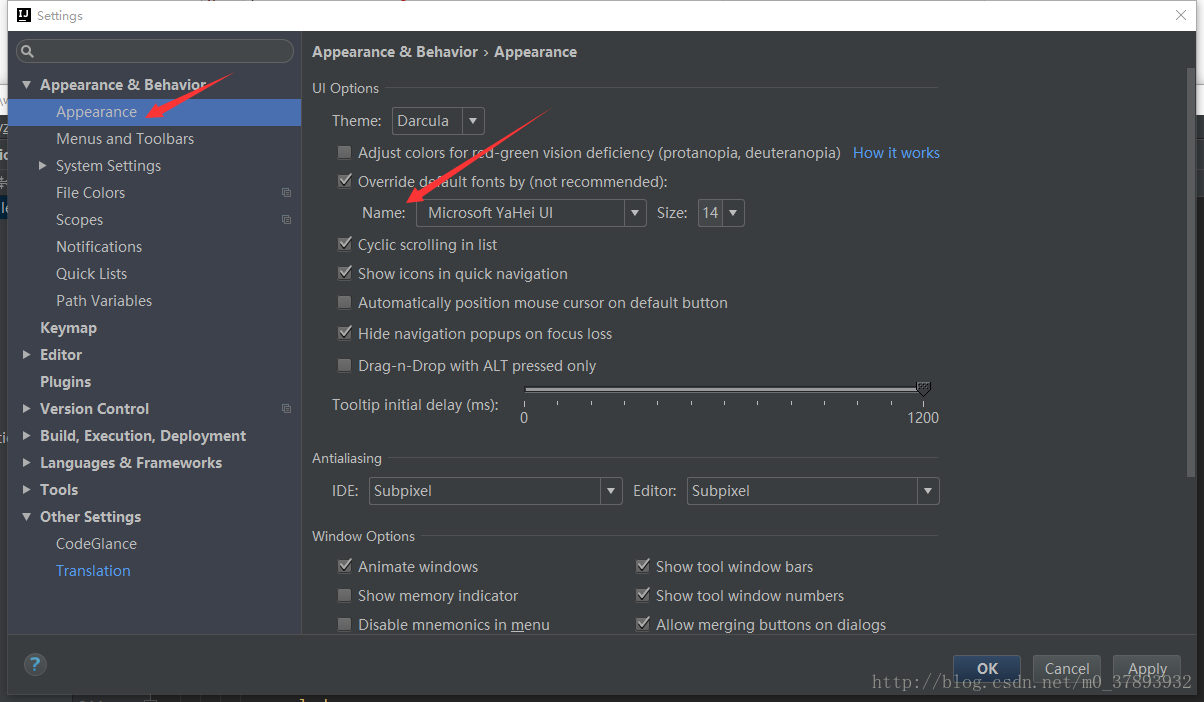Collapse the Appearance & Behavior tree node

coord(27,85)
